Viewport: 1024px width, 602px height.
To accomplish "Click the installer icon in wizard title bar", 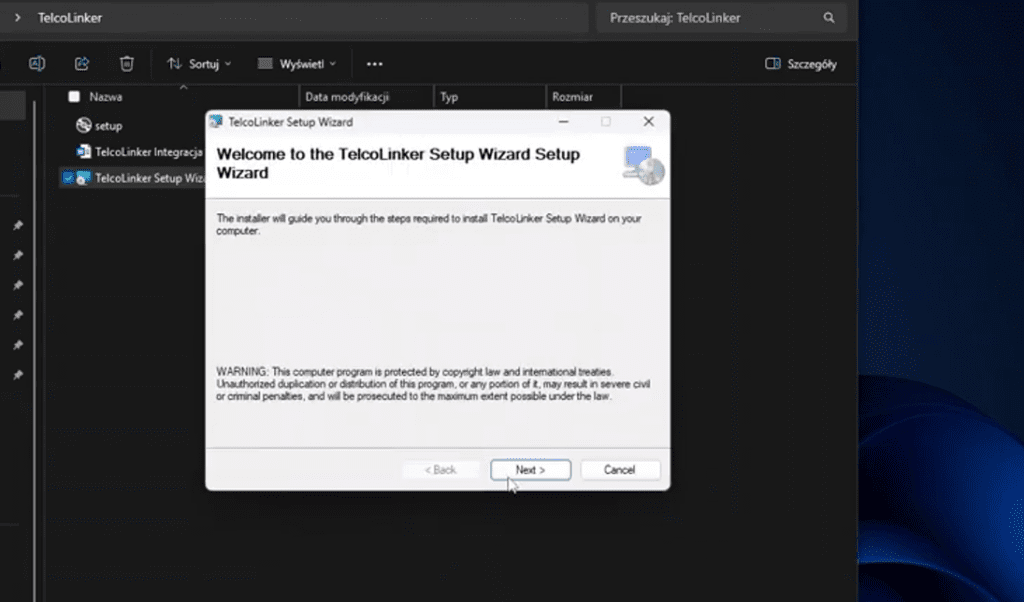I will [216, 122].
